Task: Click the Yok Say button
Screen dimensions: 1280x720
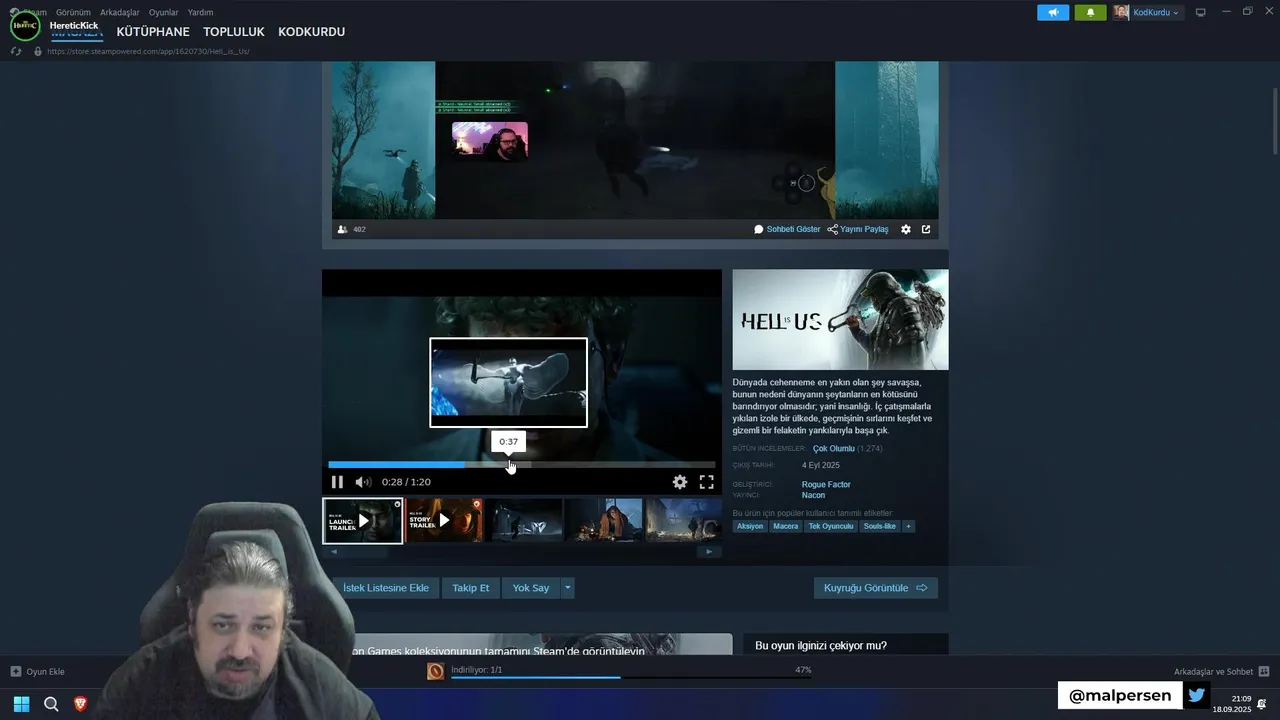Action: click(x=531, y=588)
